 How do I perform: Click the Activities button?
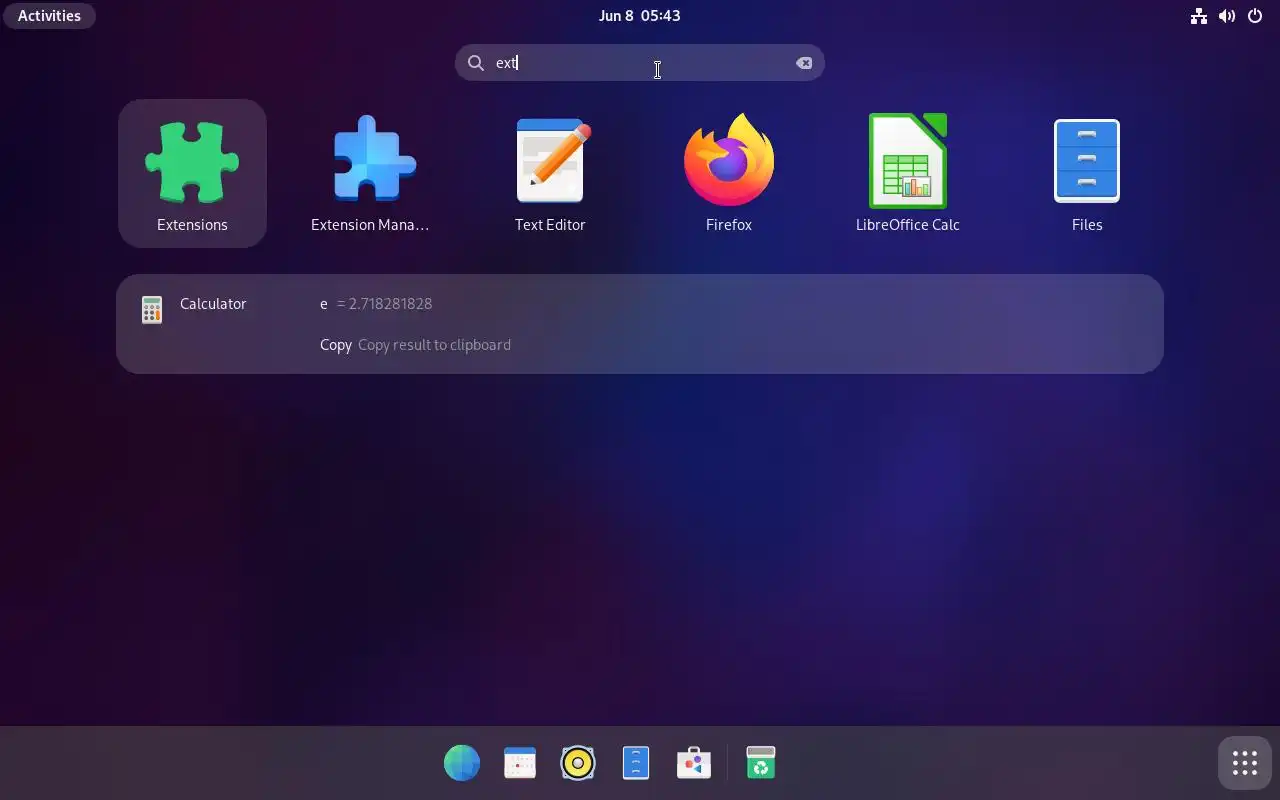pyautogui.click(x=49, y=16)
